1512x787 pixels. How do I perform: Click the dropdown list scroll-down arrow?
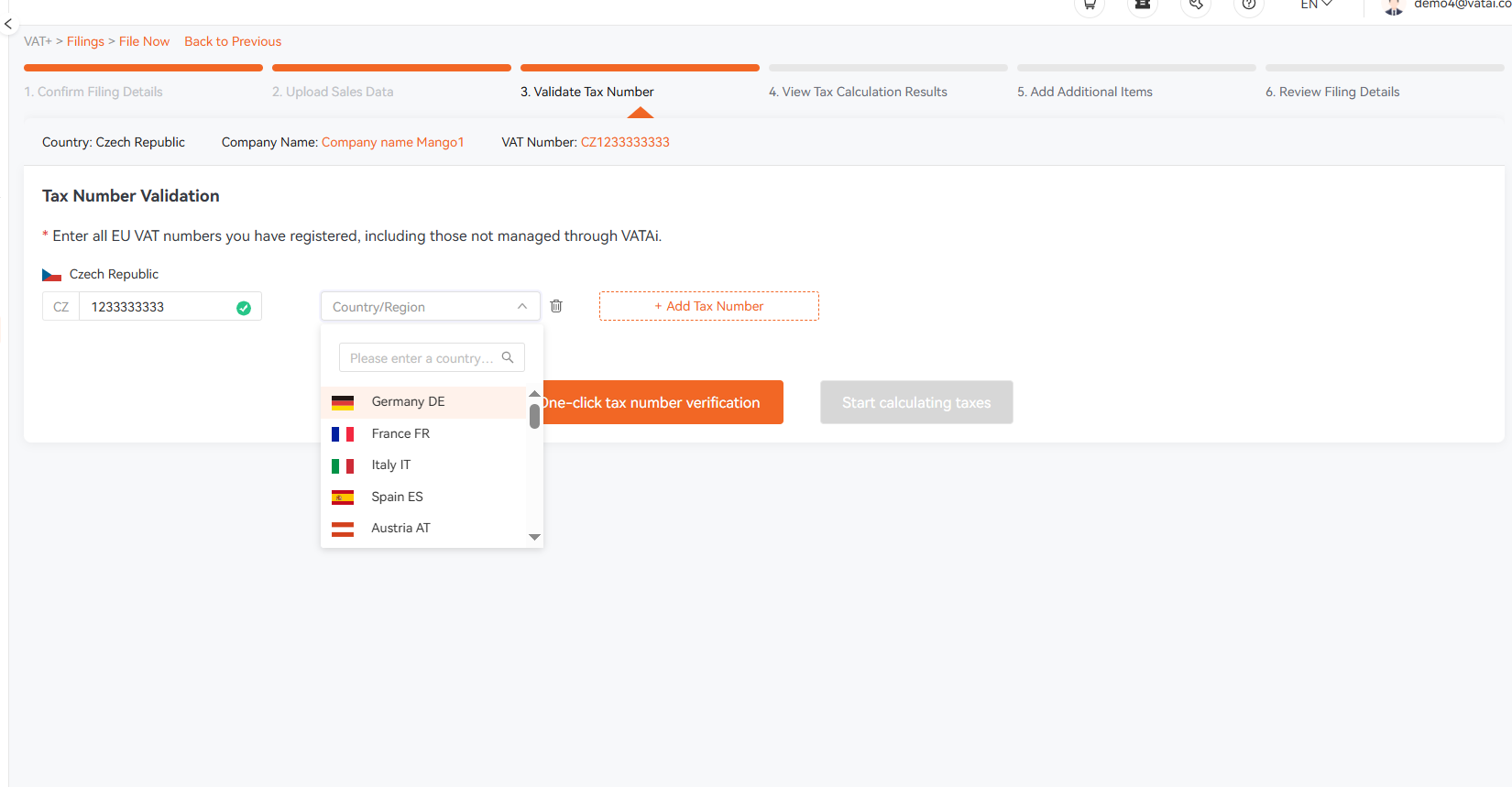(x=534, y=537)
